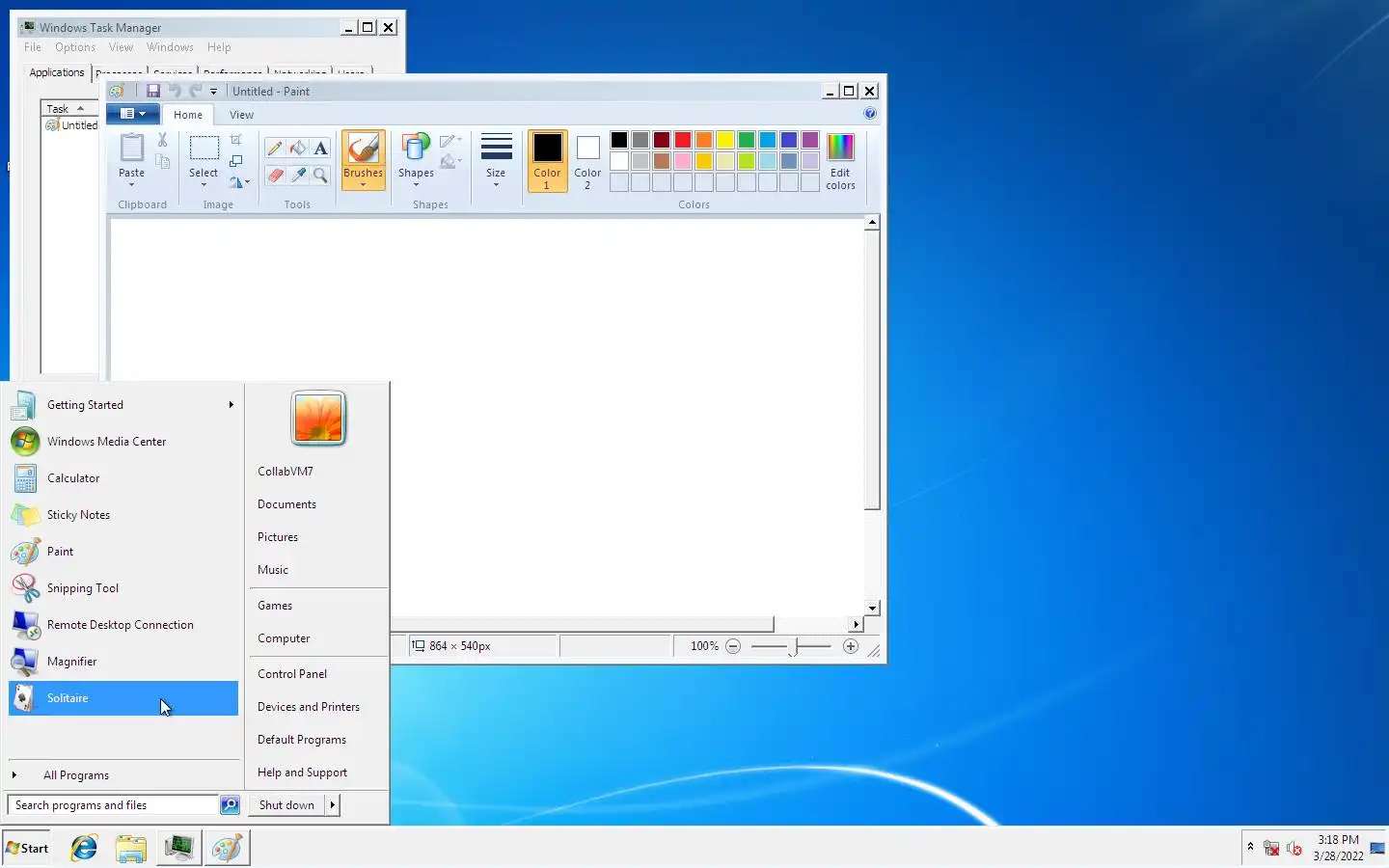Click the user account picture in Start menu

click(318, 418)
